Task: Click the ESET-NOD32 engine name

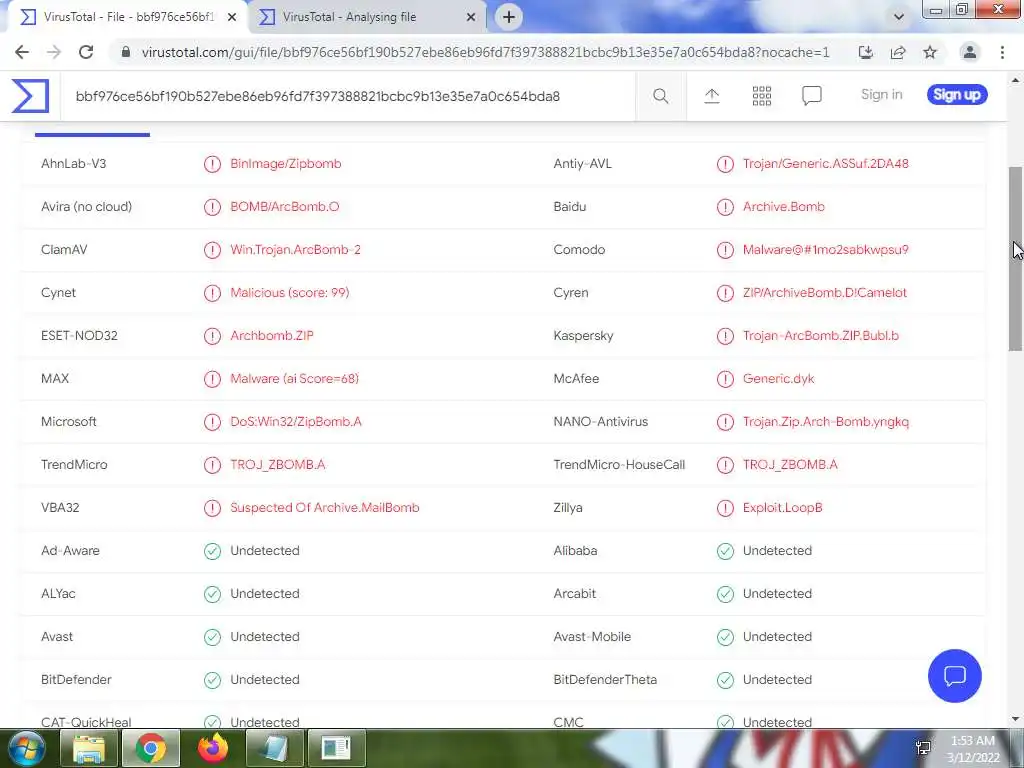Action: click(x=79, y=336)
